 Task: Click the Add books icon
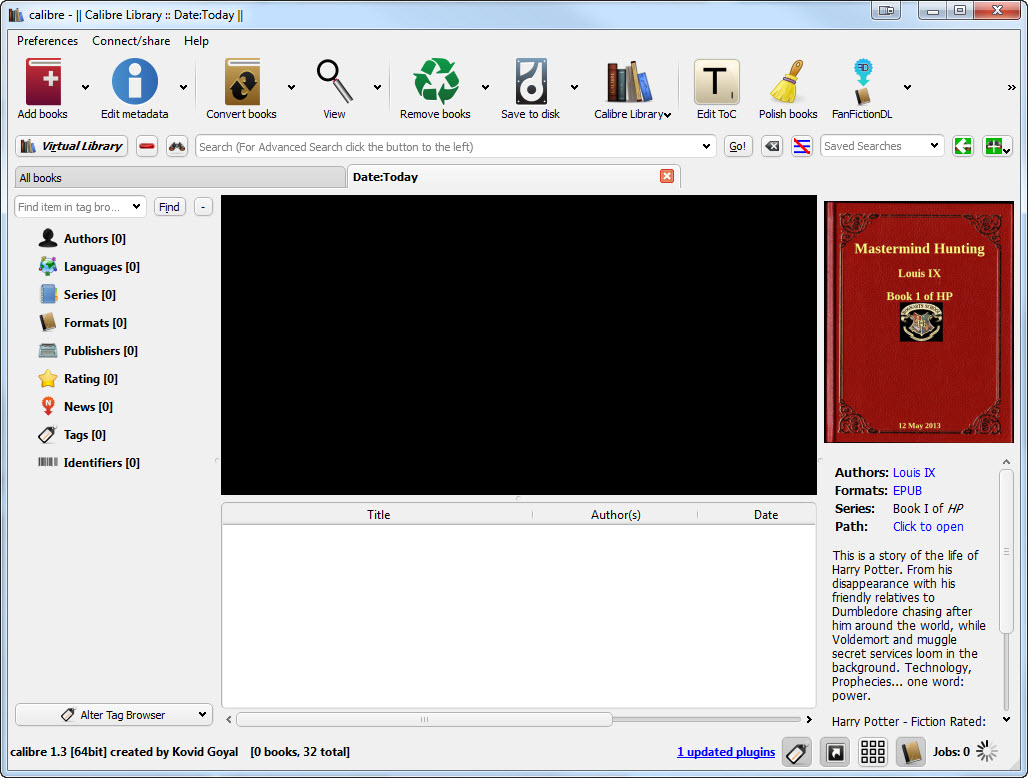pos(43,82)
